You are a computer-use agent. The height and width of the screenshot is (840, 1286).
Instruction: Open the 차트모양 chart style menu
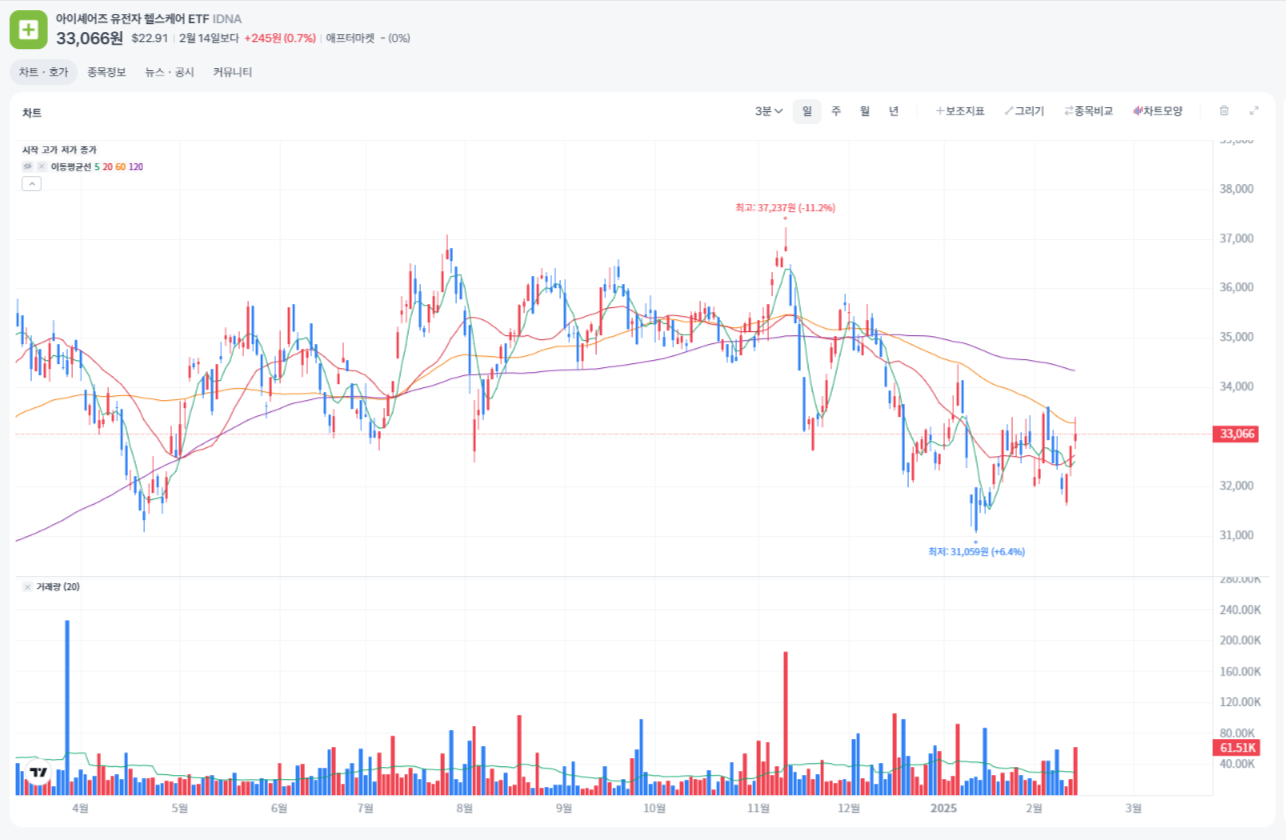coord(1158,111)
